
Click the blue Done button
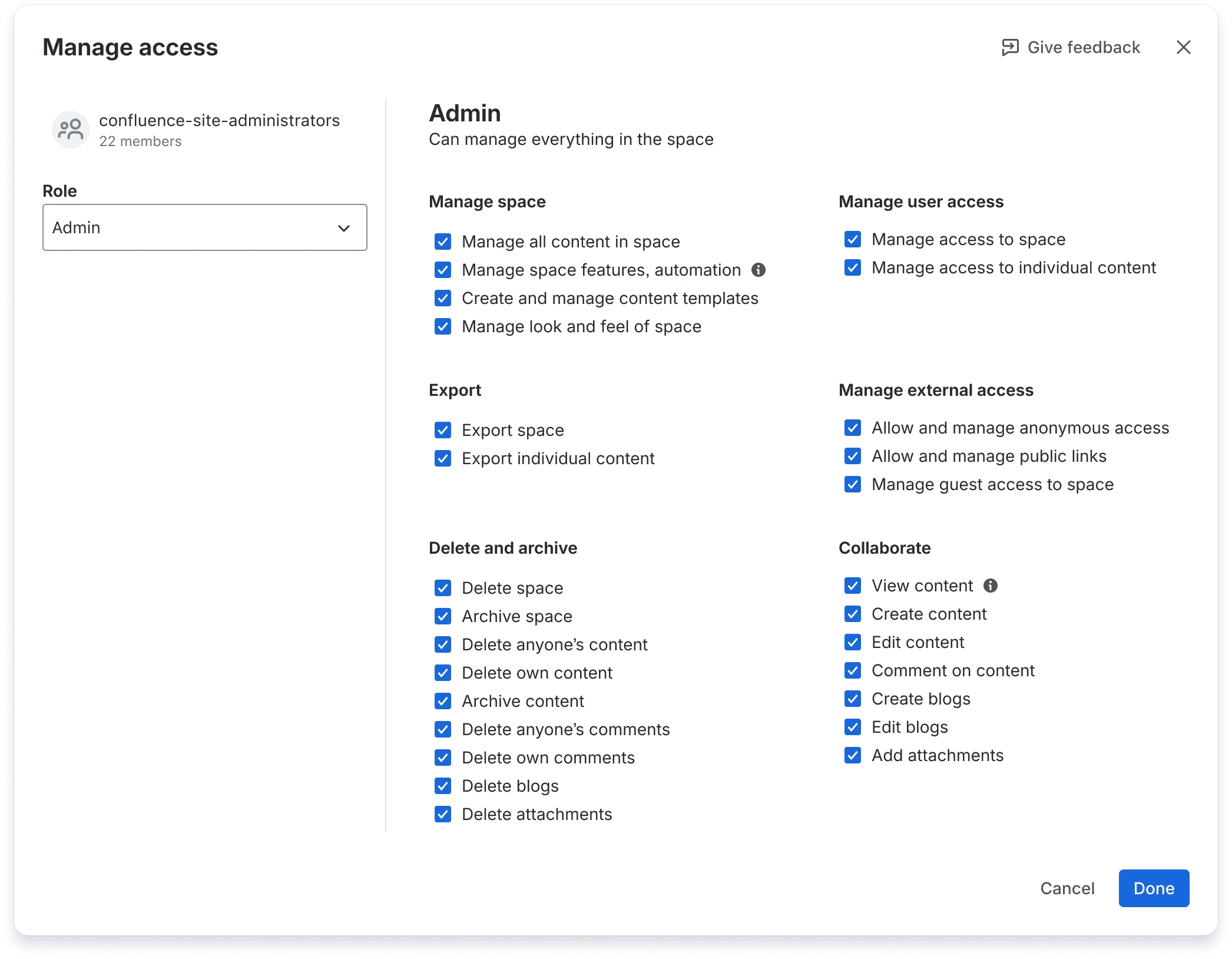[x=1154, y=888]
